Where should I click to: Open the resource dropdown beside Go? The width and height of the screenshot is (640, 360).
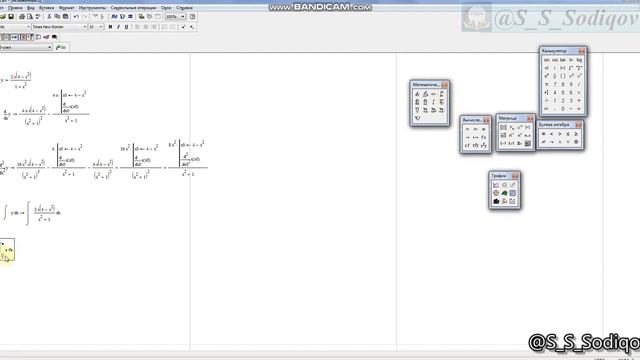[x=49, y=47]
